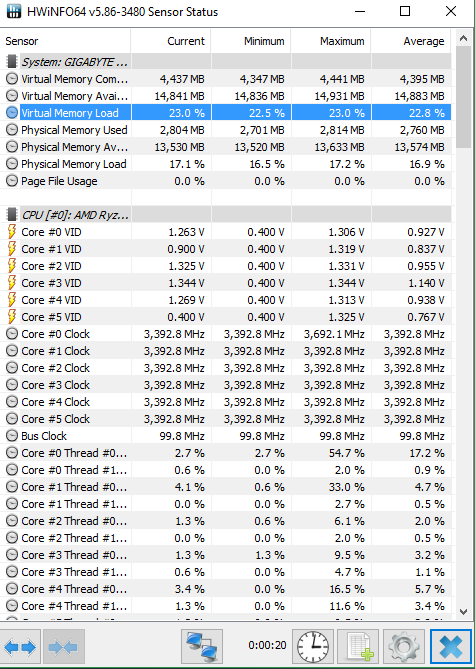Reset elapsed time with clock icon
The width and height of the screenshot is (475, 669).
313,647
